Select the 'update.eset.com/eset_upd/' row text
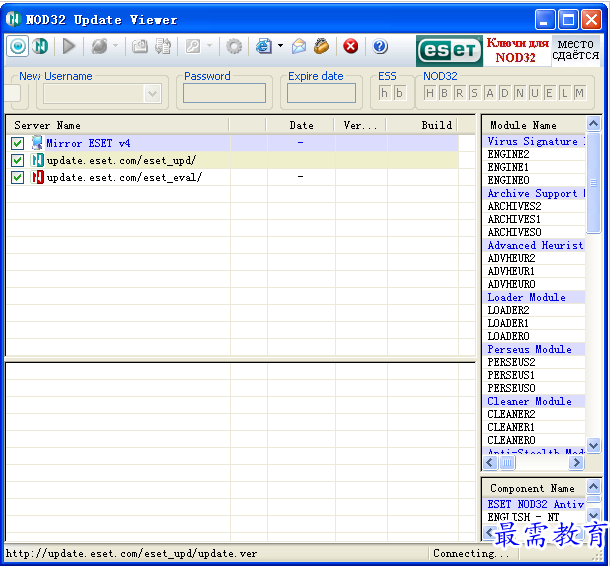 pyautogui.click(x=121, y=161)
